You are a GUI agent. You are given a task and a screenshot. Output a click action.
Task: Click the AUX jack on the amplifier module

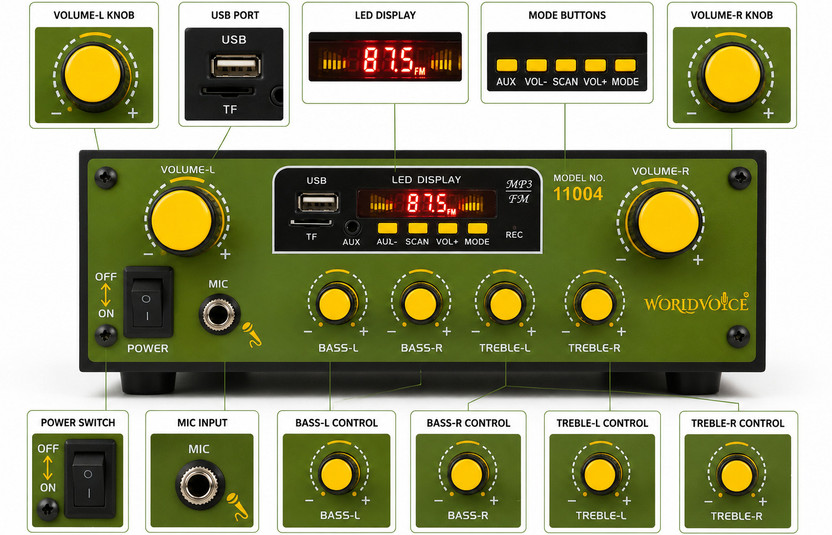point(351,228)
